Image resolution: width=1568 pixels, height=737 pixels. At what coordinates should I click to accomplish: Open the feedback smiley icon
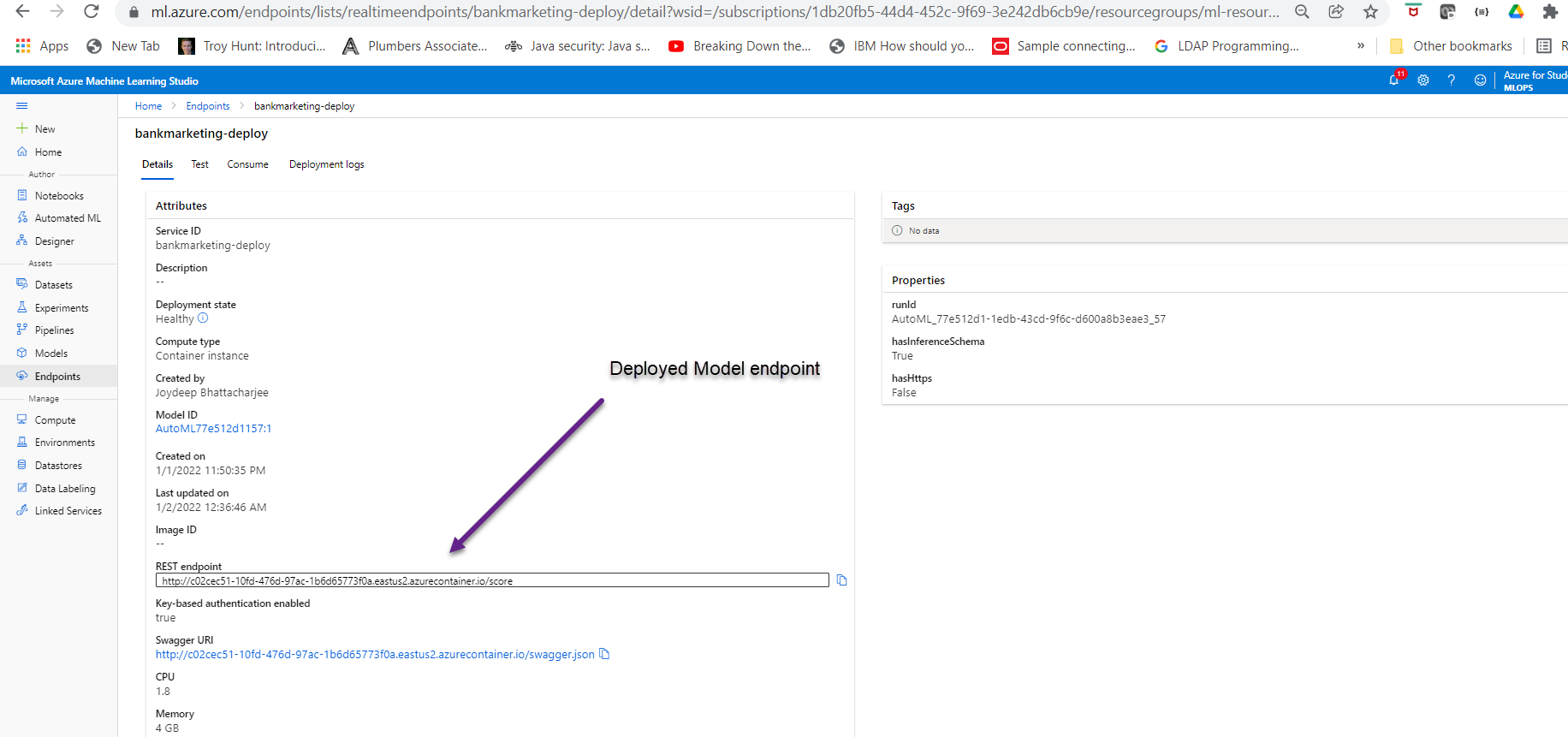pyautogui.click(x=1480, y=80)
